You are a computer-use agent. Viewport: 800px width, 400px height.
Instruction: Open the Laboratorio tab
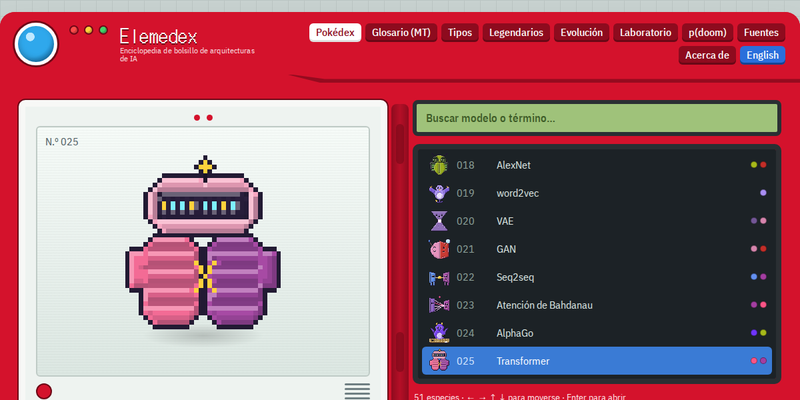tap(645, 33)
